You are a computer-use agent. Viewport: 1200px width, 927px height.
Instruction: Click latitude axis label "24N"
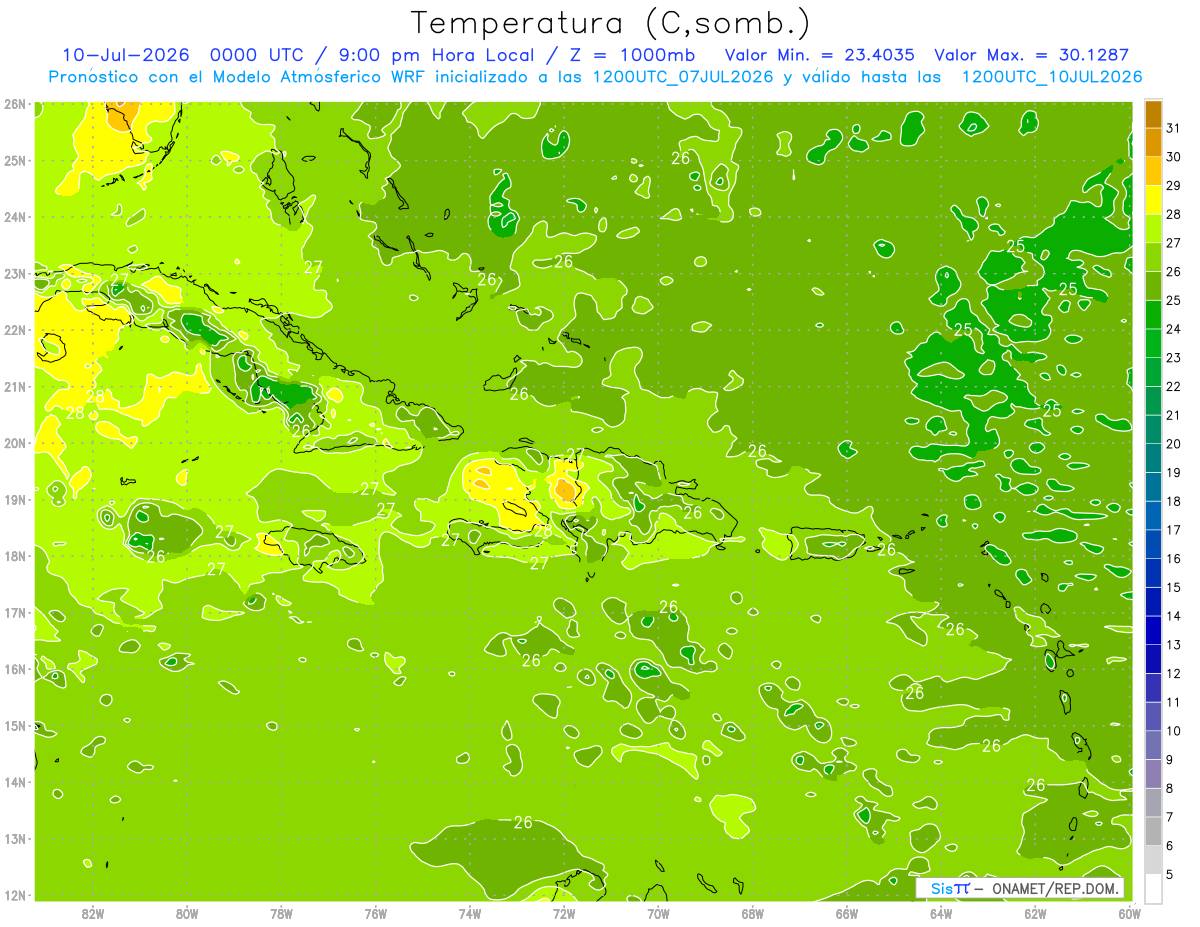[x=15, y=217]
